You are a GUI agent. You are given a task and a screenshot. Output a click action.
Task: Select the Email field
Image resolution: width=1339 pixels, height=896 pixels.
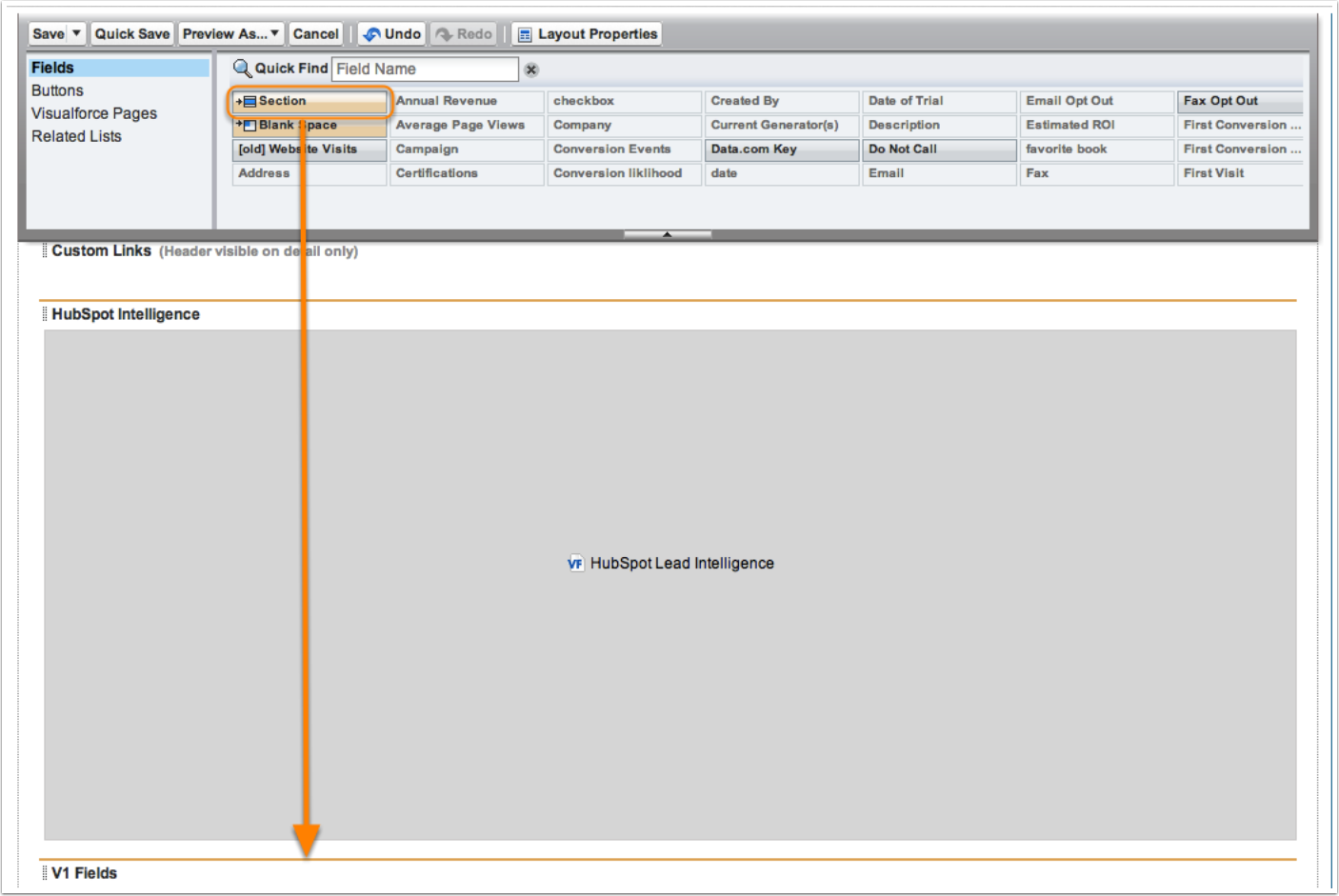[x=940, y=173]
